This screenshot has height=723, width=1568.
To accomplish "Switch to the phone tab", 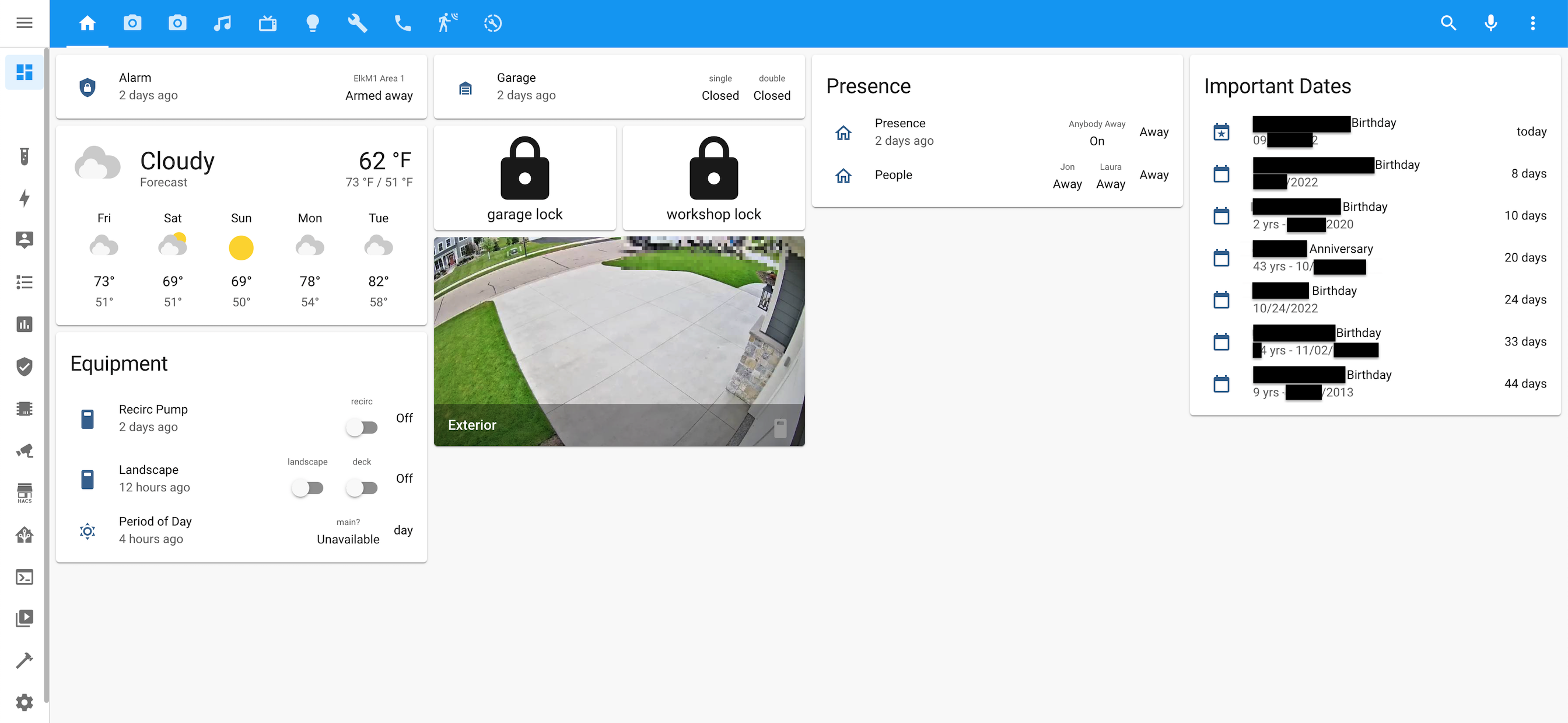I will (x=402, y=23).
